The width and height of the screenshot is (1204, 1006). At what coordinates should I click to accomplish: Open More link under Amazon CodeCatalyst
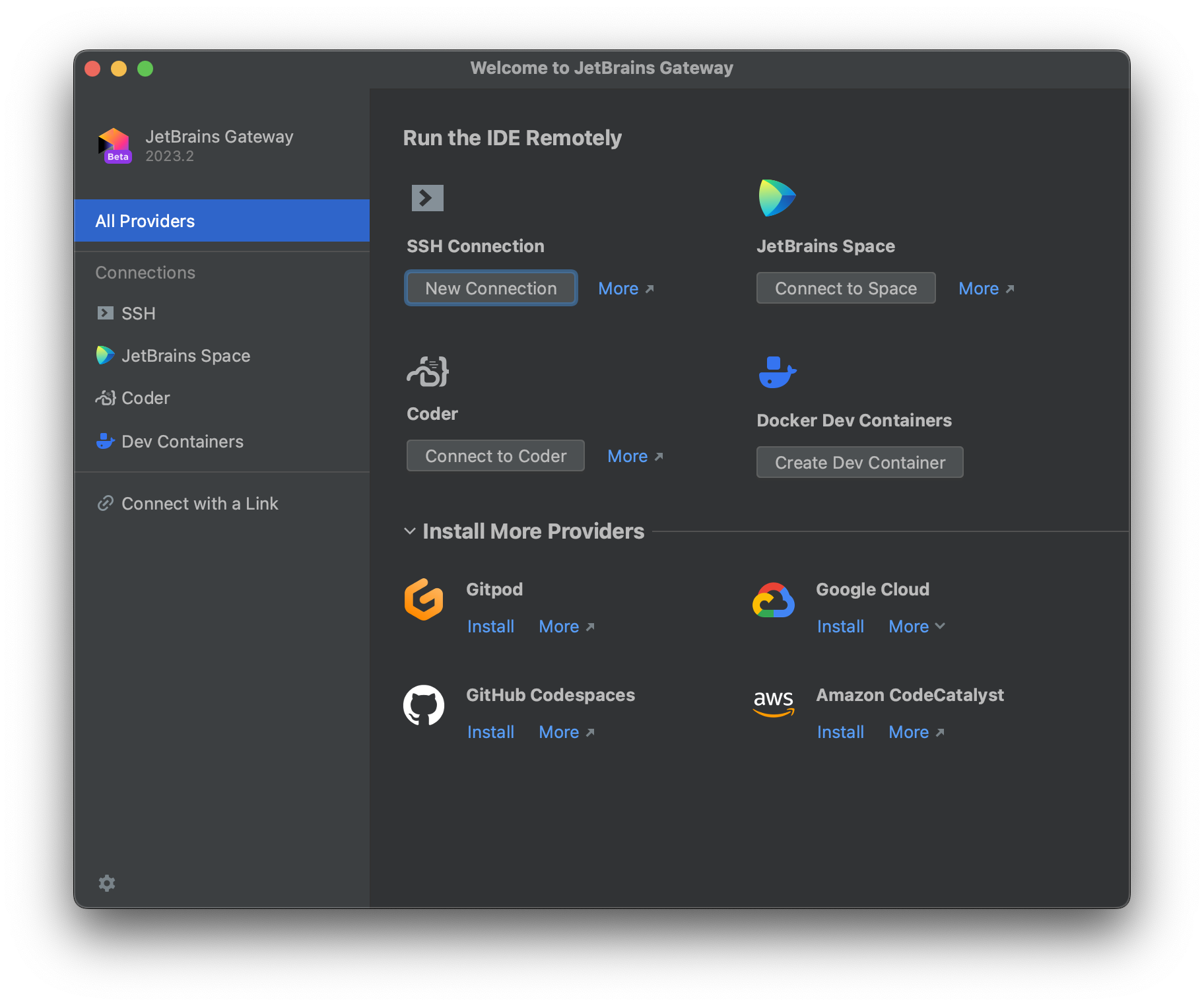916,732
